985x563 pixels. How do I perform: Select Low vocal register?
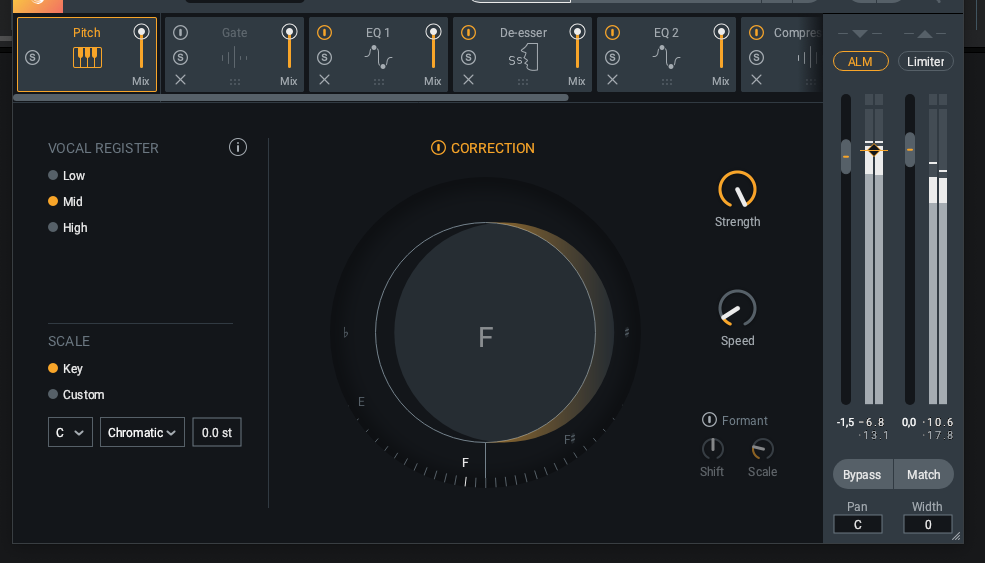tap(67, 175)
